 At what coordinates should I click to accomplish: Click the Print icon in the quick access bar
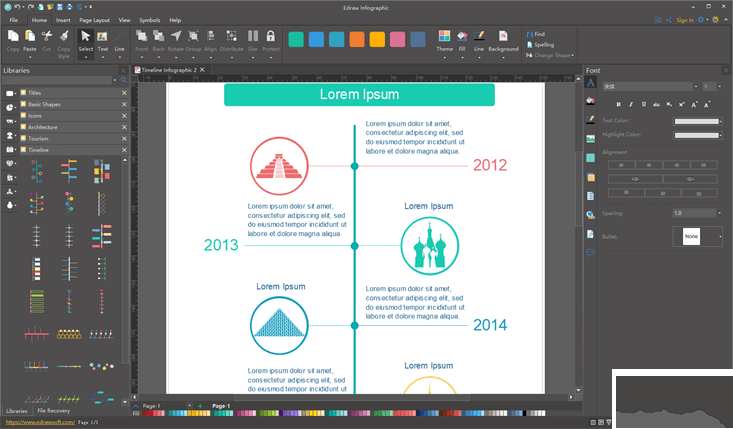coord(69,7)
